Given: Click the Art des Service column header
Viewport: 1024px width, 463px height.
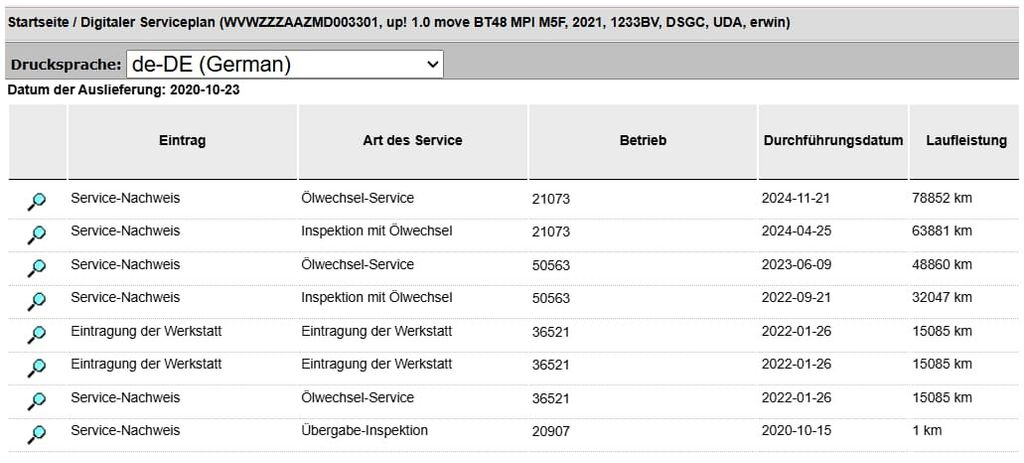Looking at the screenshot, I should click(x=412, y=141).
